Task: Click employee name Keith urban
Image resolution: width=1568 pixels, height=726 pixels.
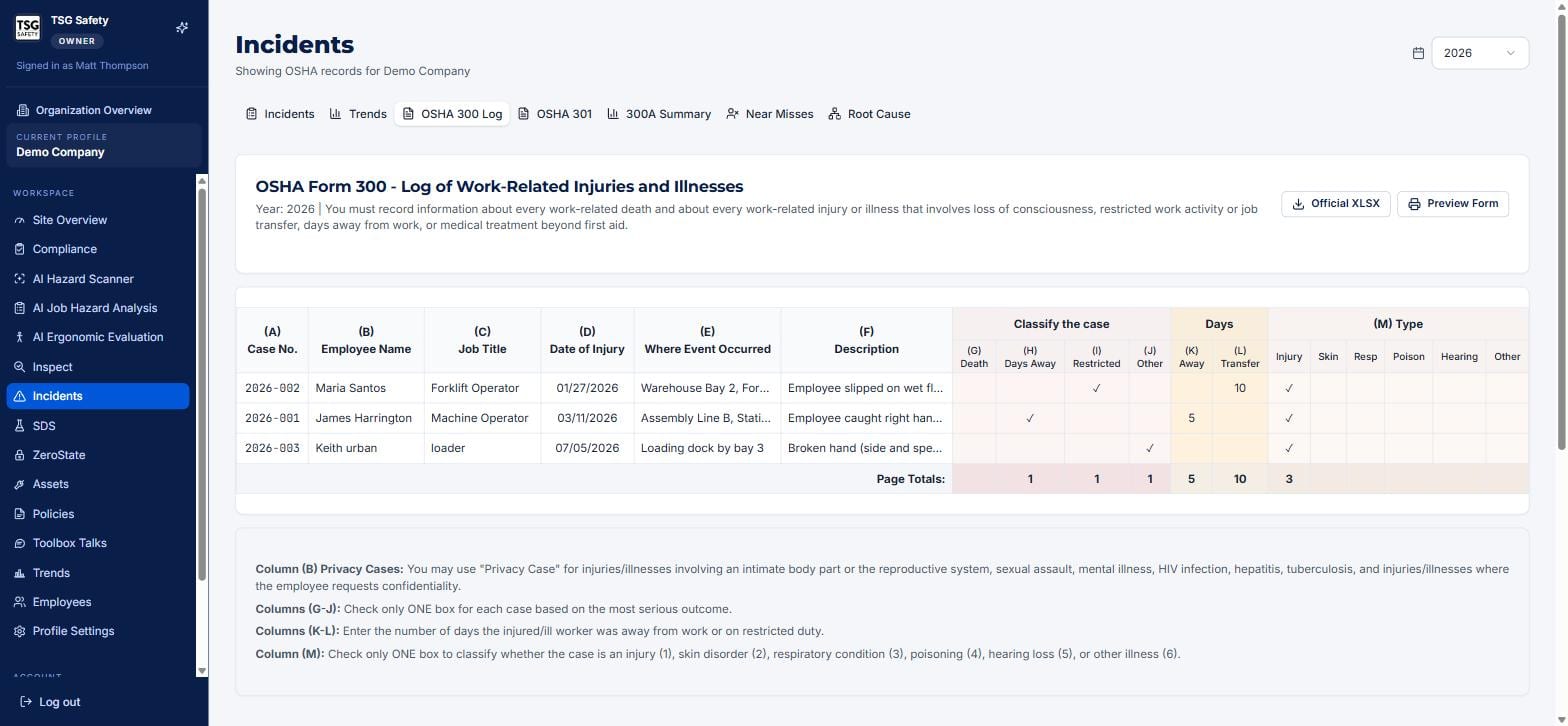Action: pos(346,448)
